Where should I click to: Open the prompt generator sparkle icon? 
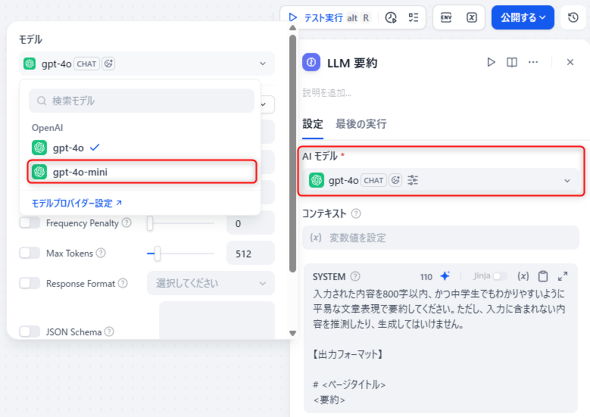445,276
